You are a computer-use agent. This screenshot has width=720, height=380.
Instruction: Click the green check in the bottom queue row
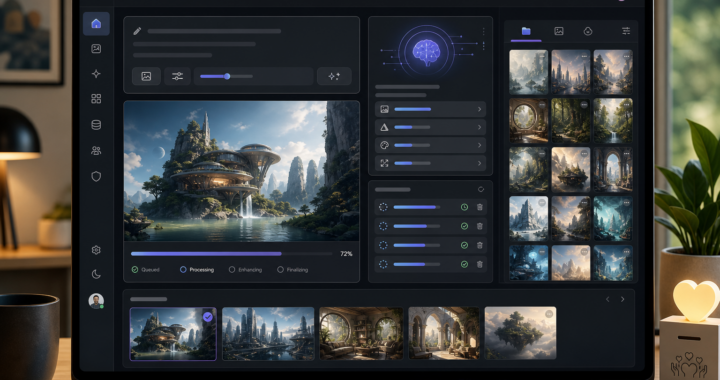[x=464, y=264]
